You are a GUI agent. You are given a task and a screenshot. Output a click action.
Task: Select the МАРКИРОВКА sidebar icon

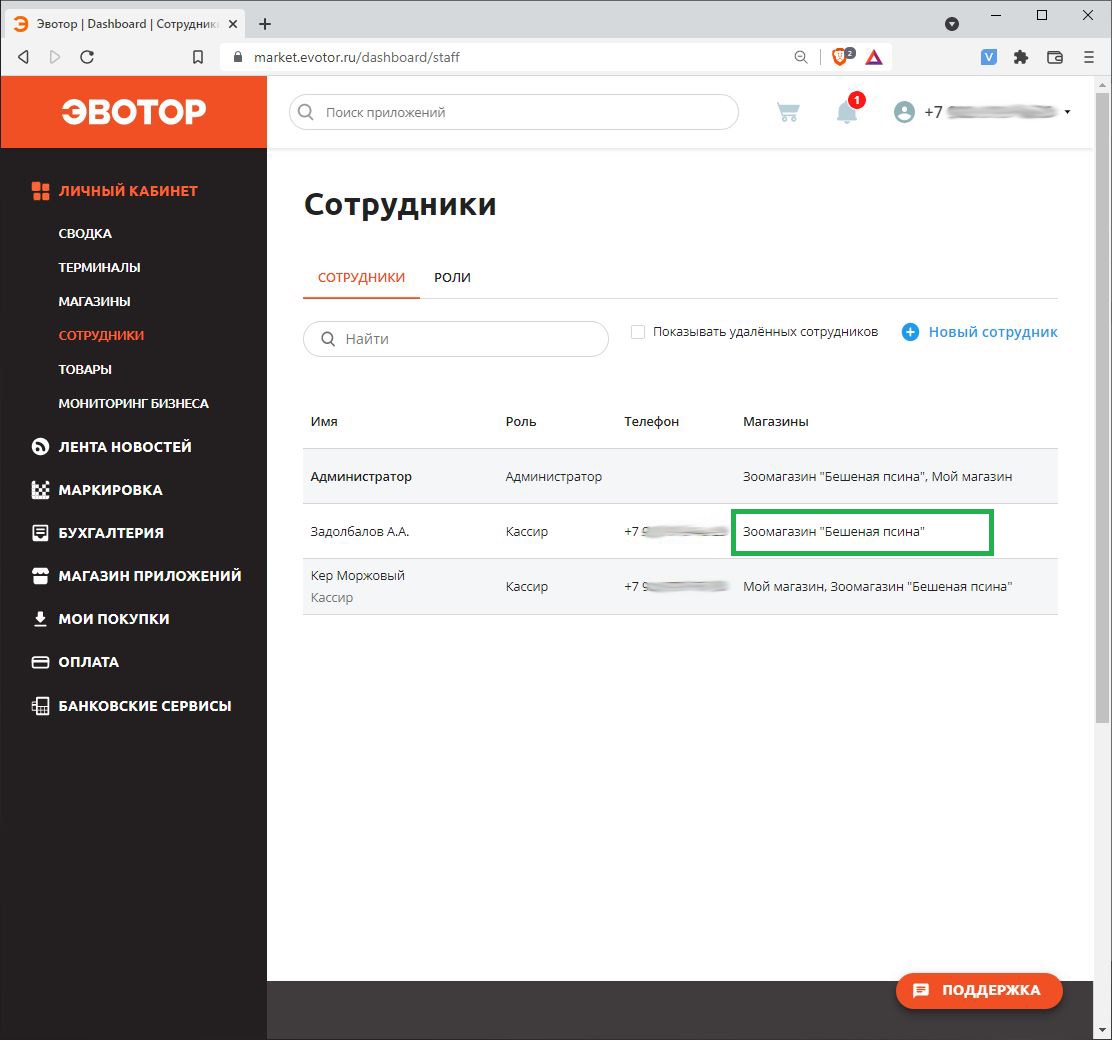40,490
